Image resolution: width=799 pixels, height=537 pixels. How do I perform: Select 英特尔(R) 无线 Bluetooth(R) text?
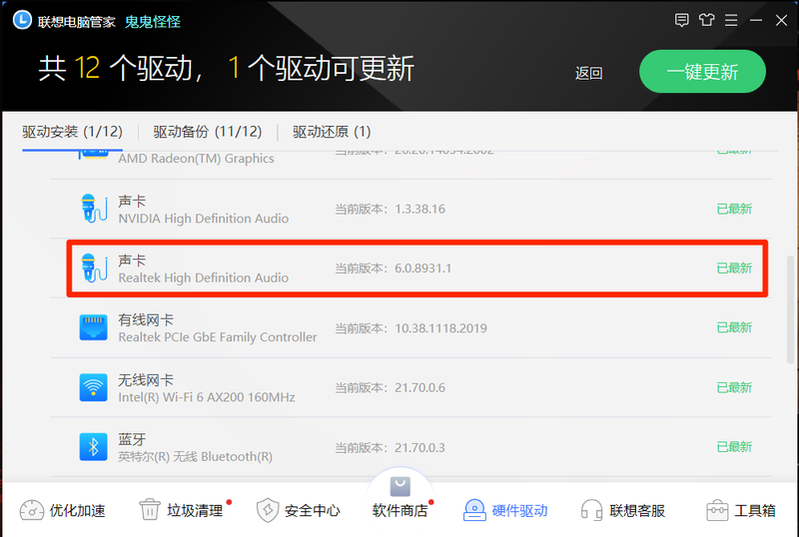pos(195,457)
